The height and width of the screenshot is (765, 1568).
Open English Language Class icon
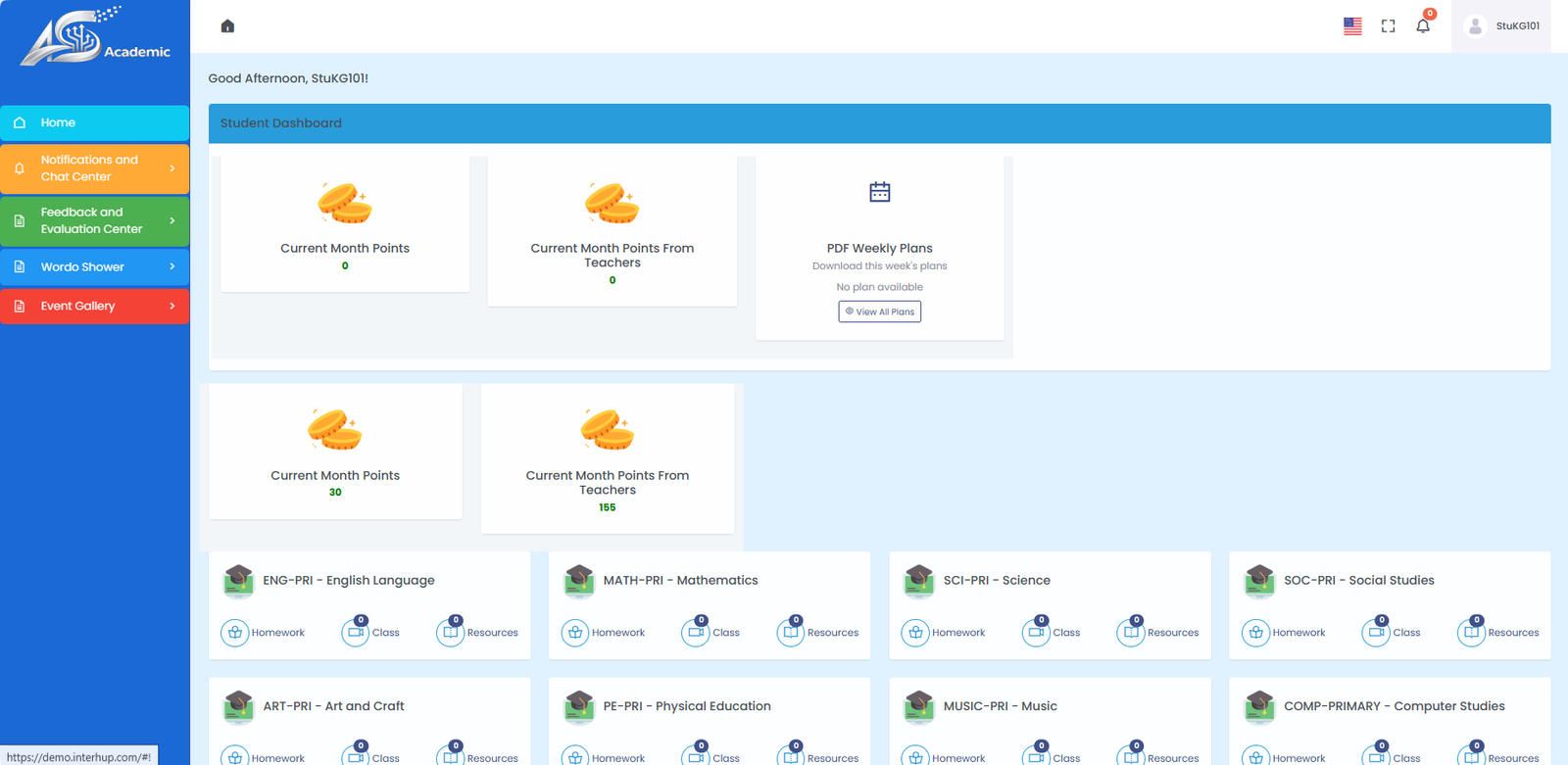[355, 633]
